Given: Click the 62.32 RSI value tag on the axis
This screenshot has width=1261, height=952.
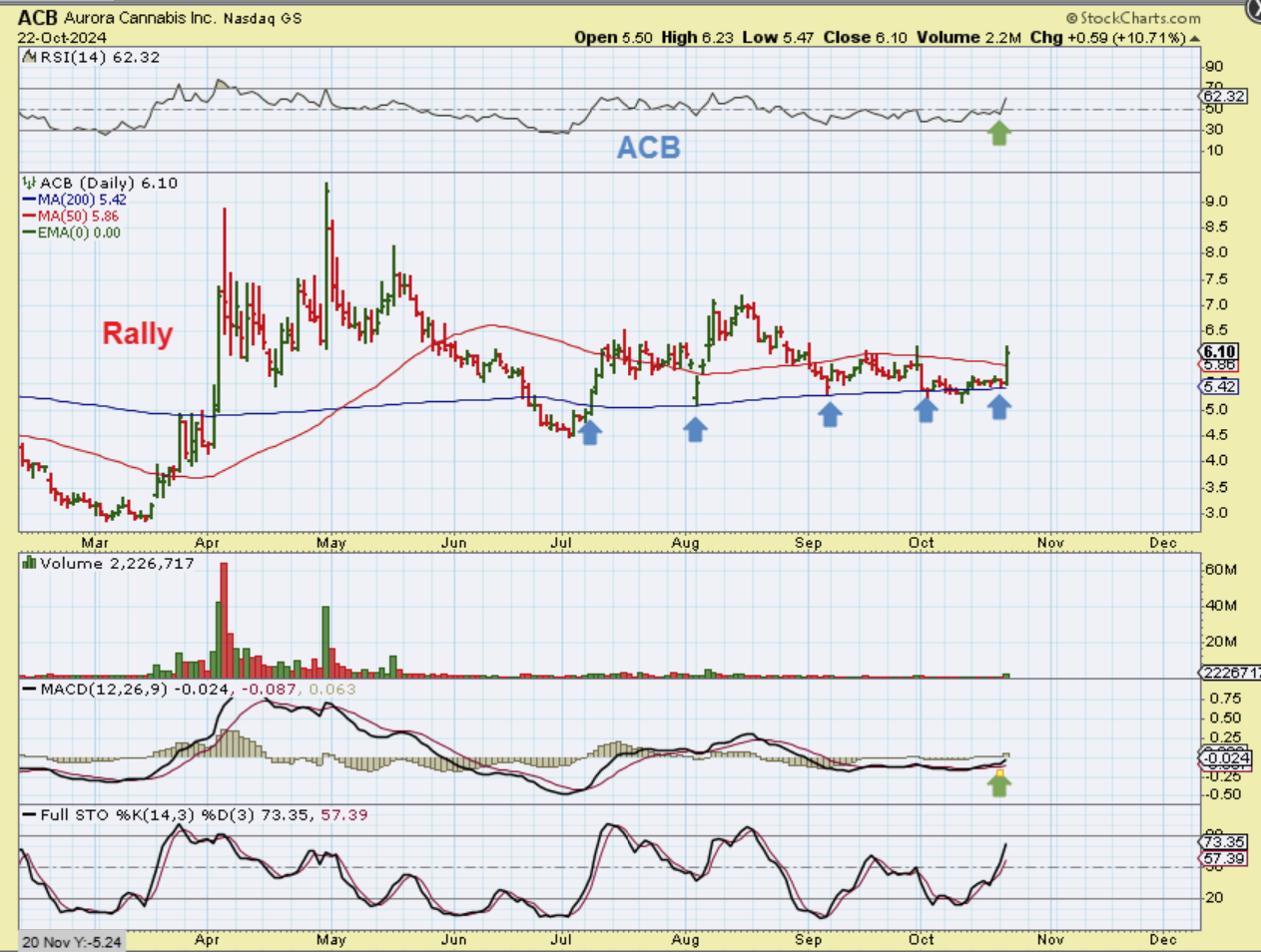Looking at the screenshot, I should [x=1223, y=96].
